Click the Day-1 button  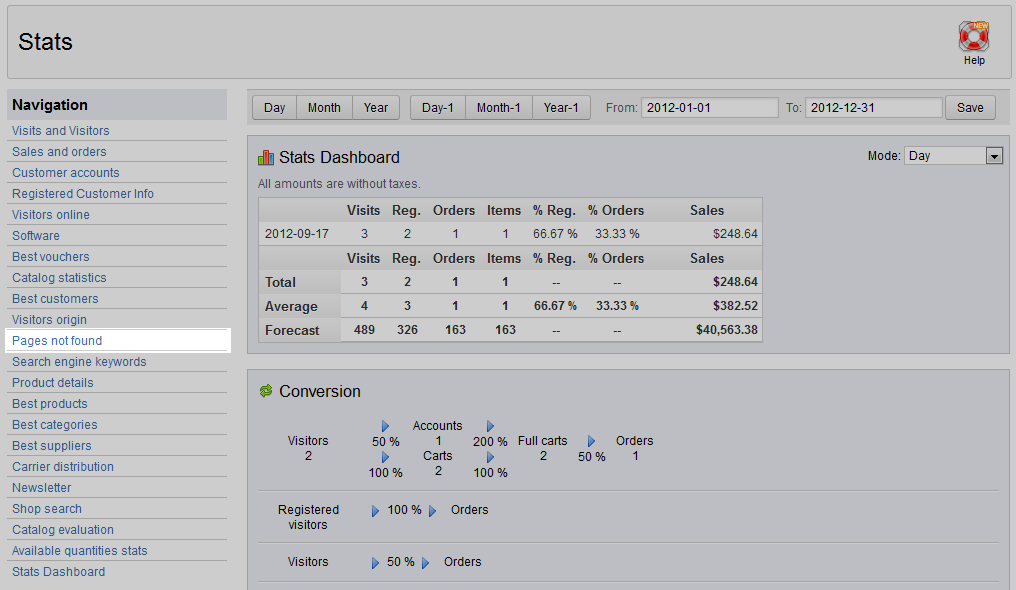click(437, 108)
